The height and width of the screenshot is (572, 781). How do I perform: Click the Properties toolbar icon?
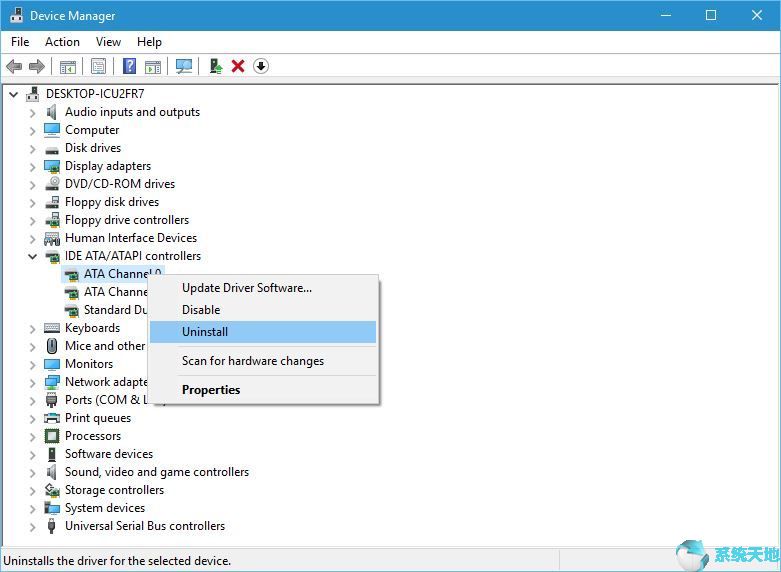coord(98,66)
